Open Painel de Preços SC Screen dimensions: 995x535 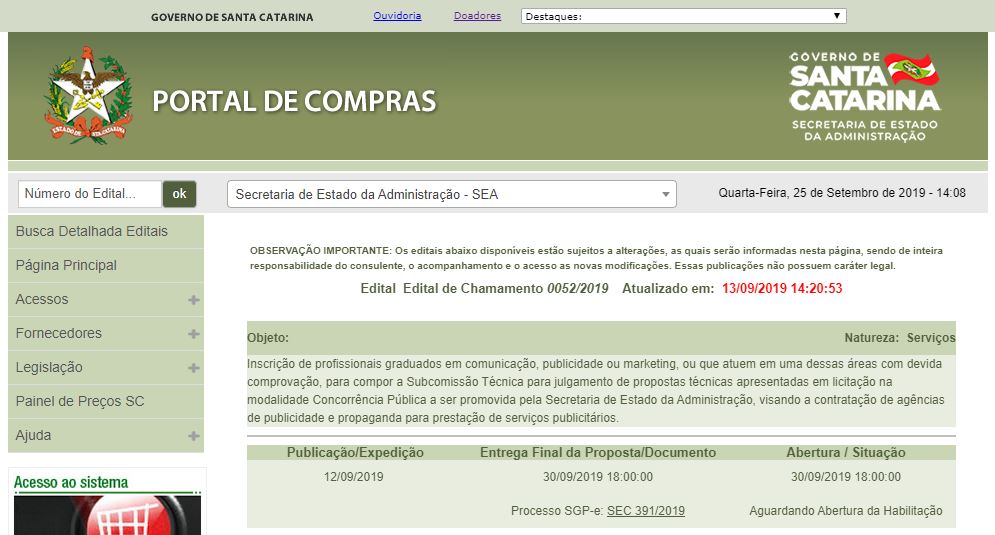point(106,402)
